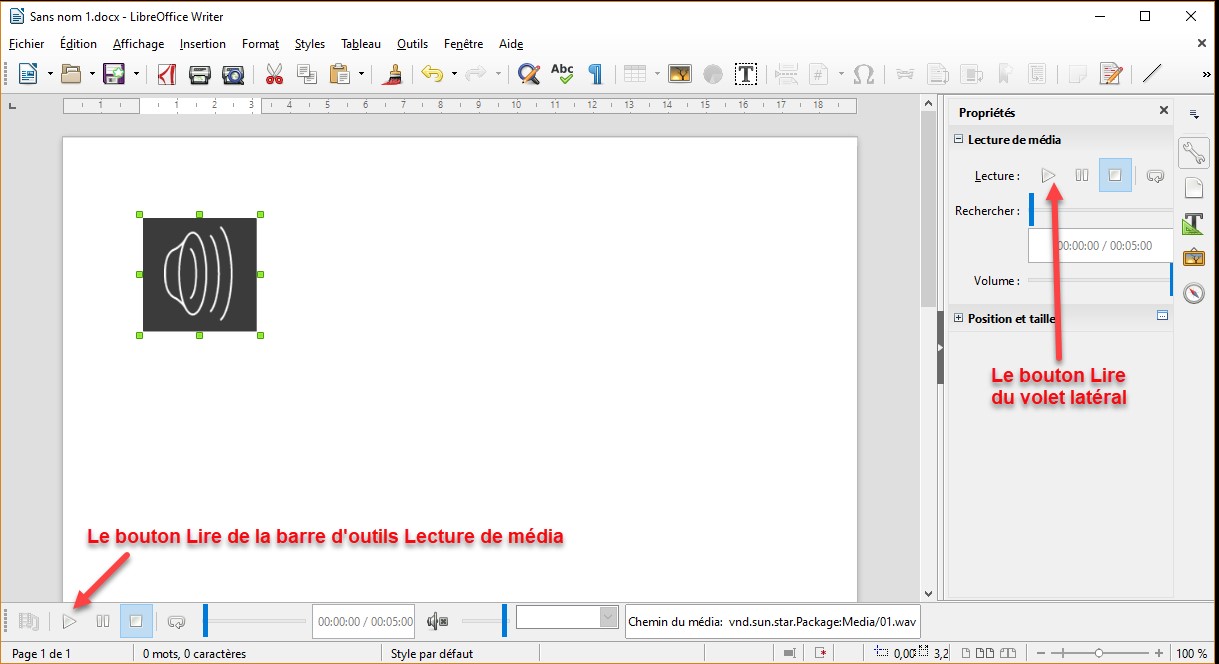Screen dimensions: 1219x664
Task: Click the Export as PDF icon
Action: [168, 74]
